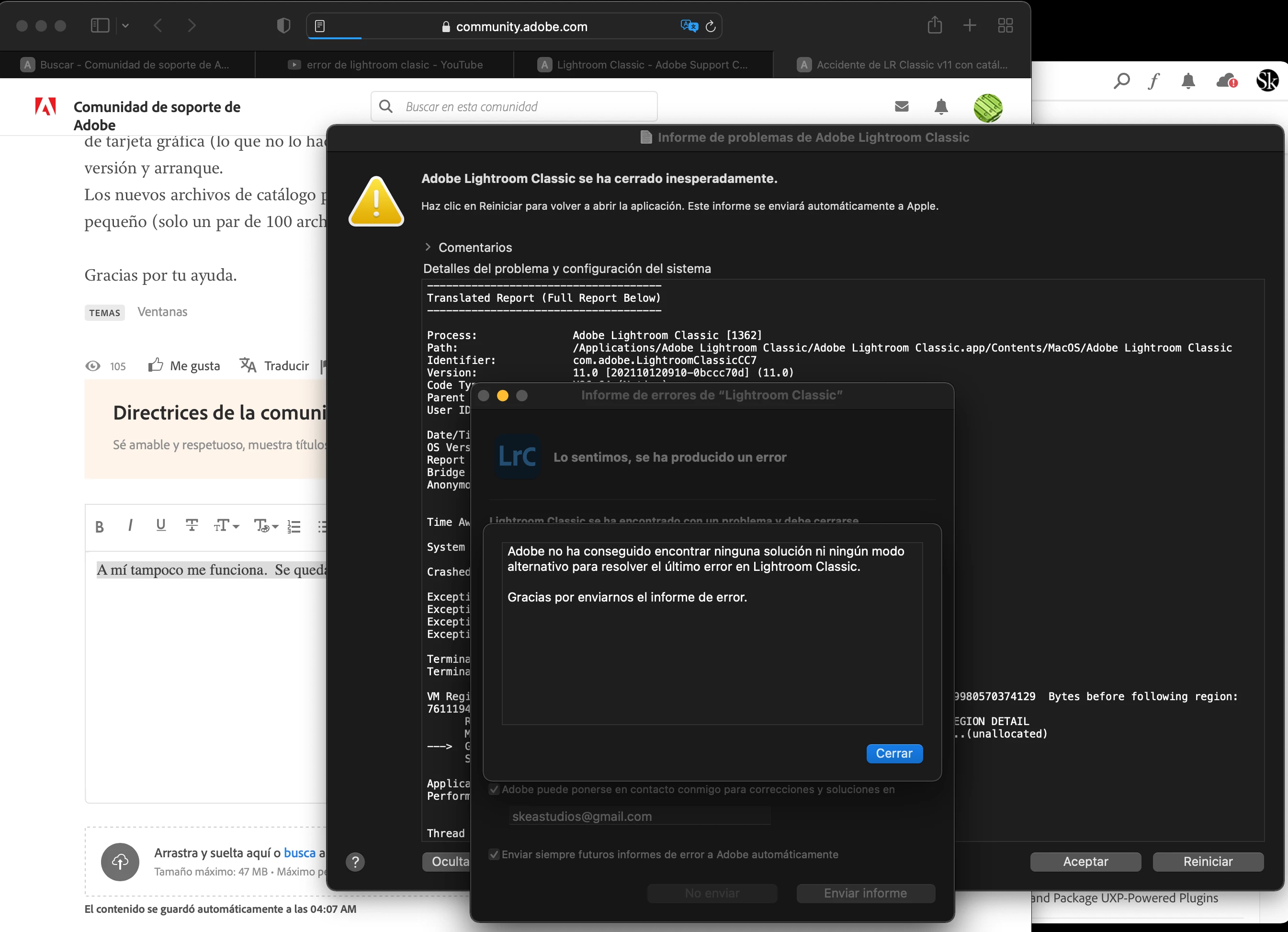Screen dimensions: 1288x932
Task: Toggle bold formatting in editor
Action: pos(100,526)
